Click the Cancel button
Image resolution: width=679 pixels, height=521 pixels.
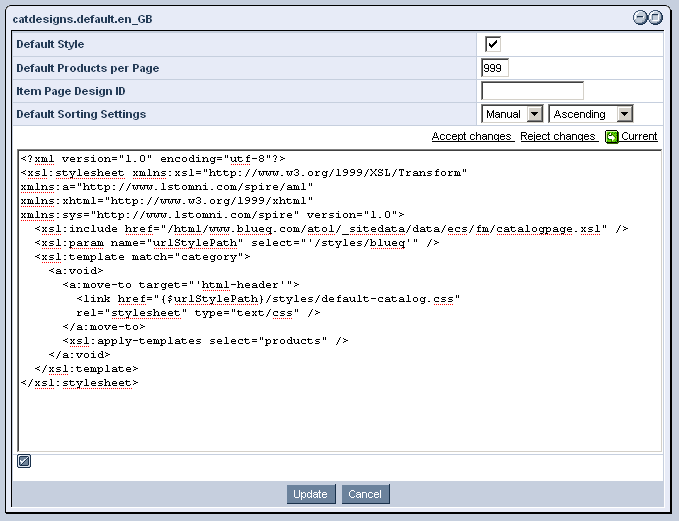(365, 494)
